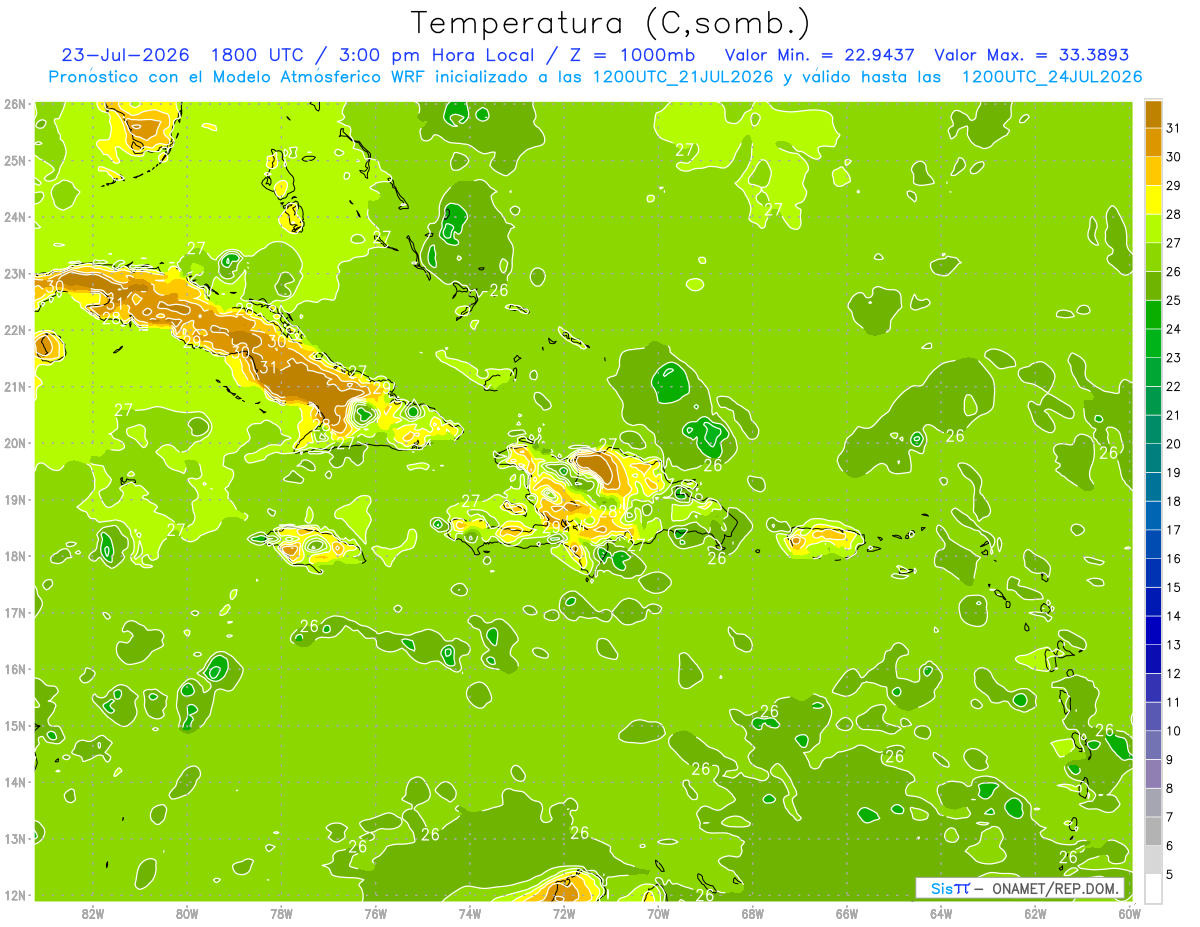Click the "70W" longitude label
The image size is (1200, 927).
tap(658, 913)
